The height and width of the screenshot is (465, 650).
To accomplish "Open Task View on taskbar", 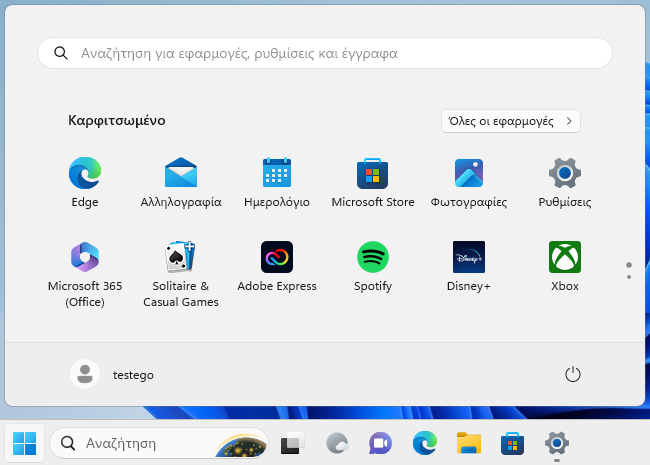I will (292, 443).
